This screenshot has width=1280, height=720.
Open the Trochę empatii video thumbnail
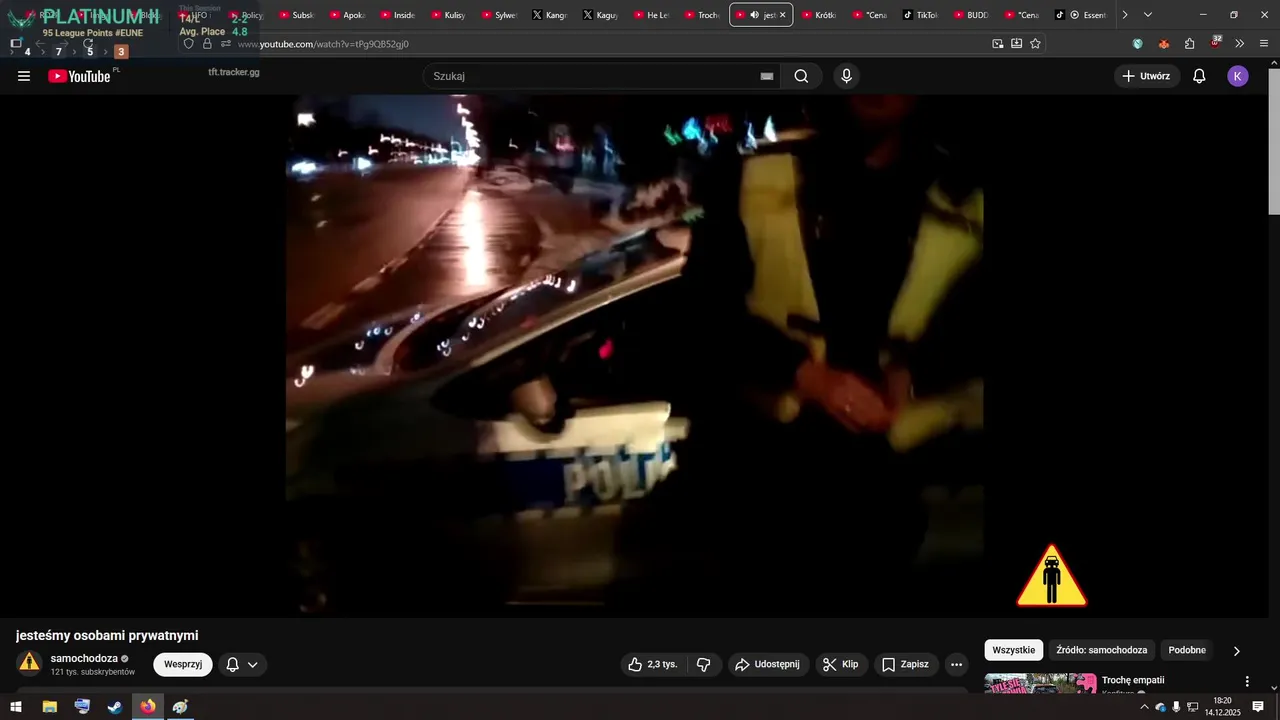pos(1040,684)
